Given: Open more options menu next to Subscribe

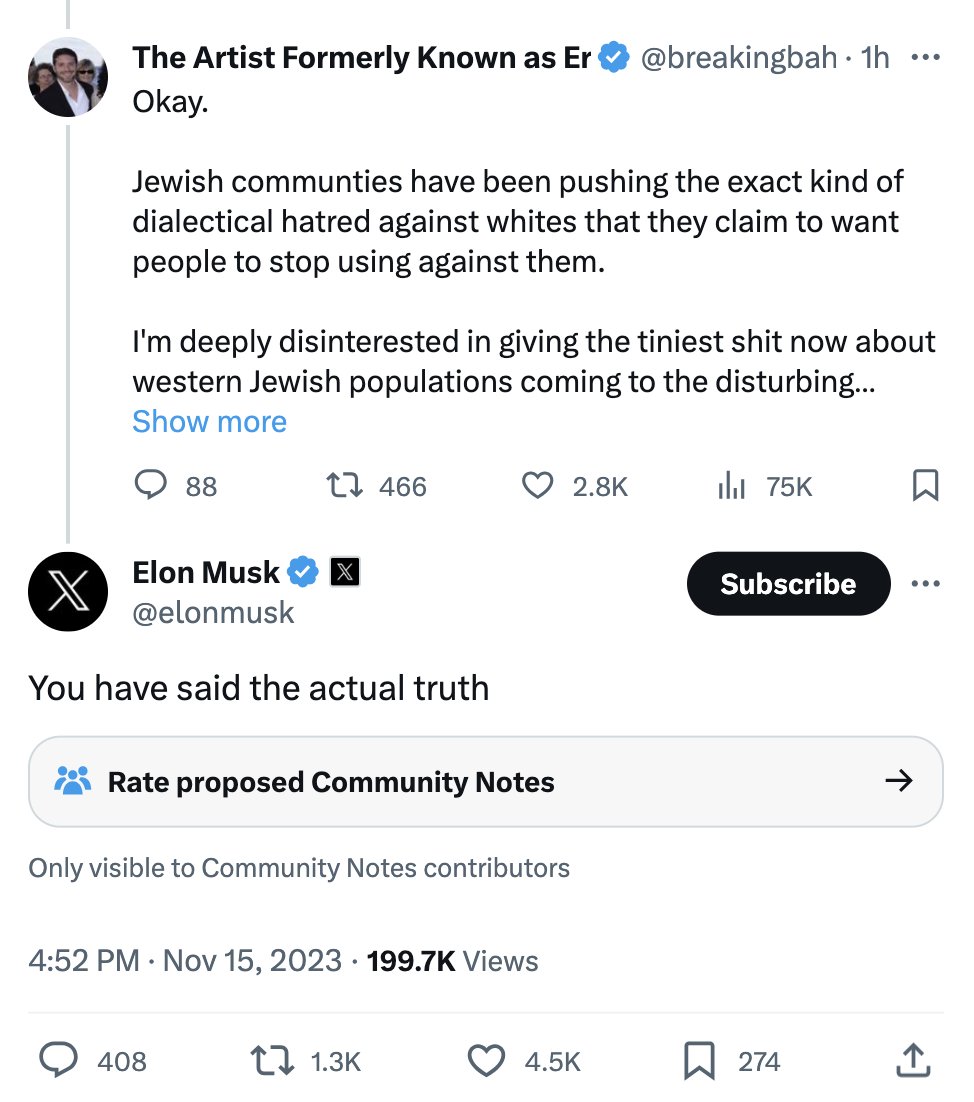Looking at the screenshot, I should [x=926, y=584].
